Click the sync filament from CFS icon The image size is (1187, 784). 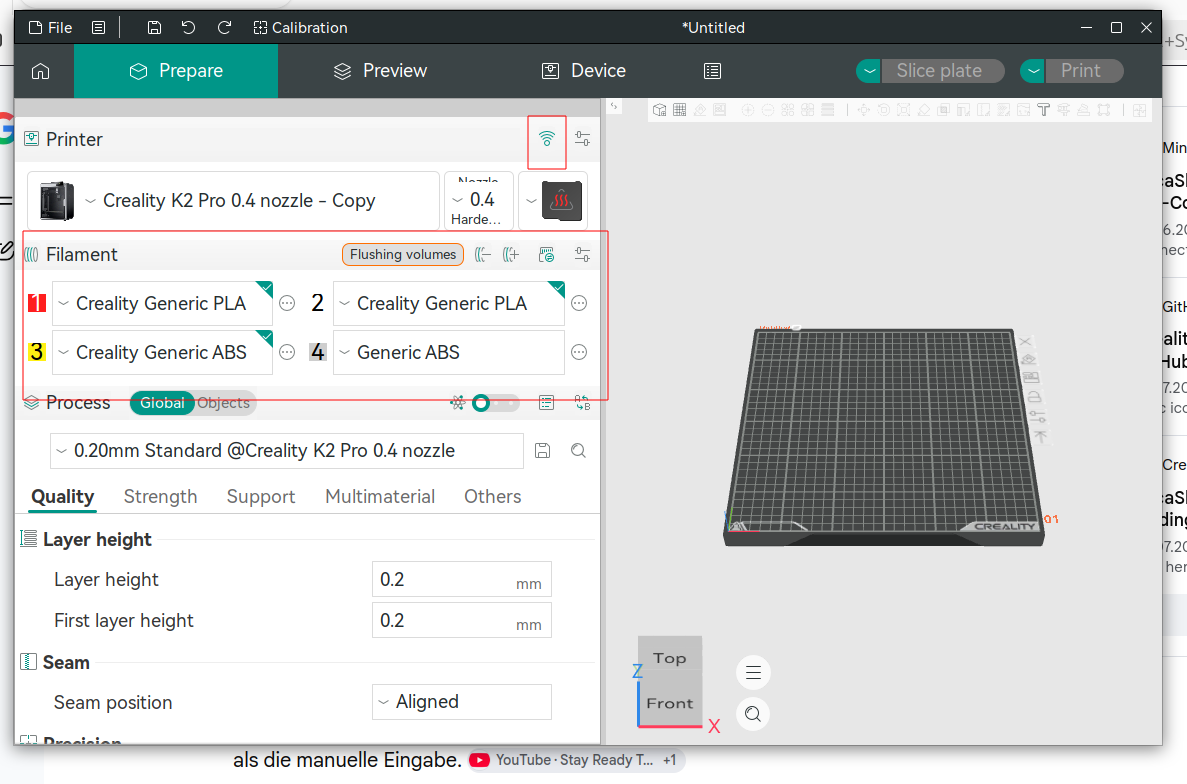[x=547, y=255]
